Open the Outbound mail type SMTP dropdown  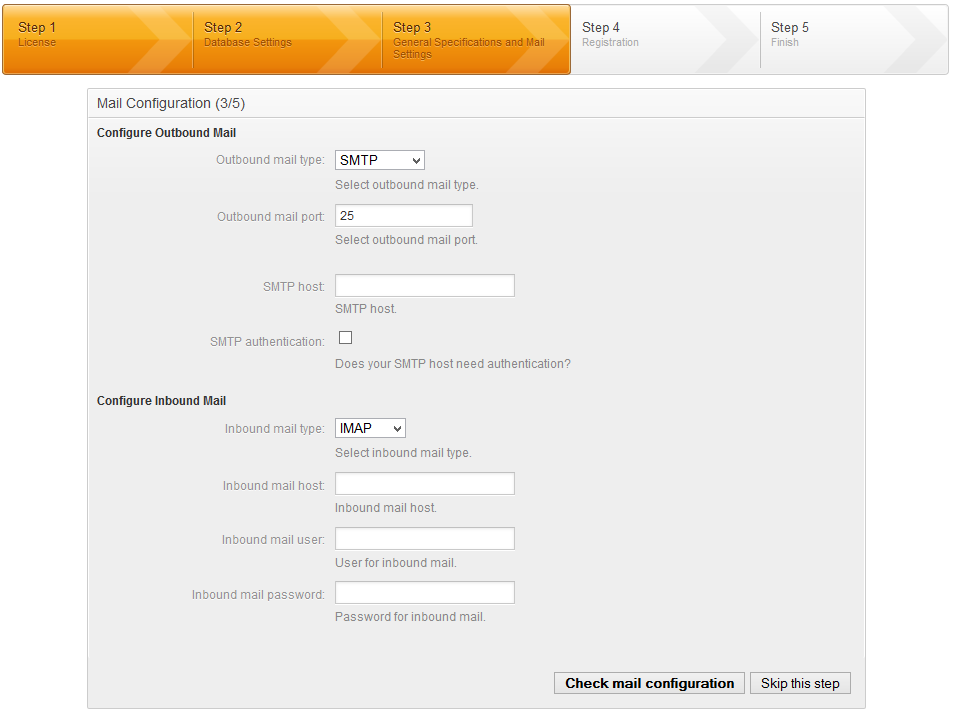pos(380,160)
